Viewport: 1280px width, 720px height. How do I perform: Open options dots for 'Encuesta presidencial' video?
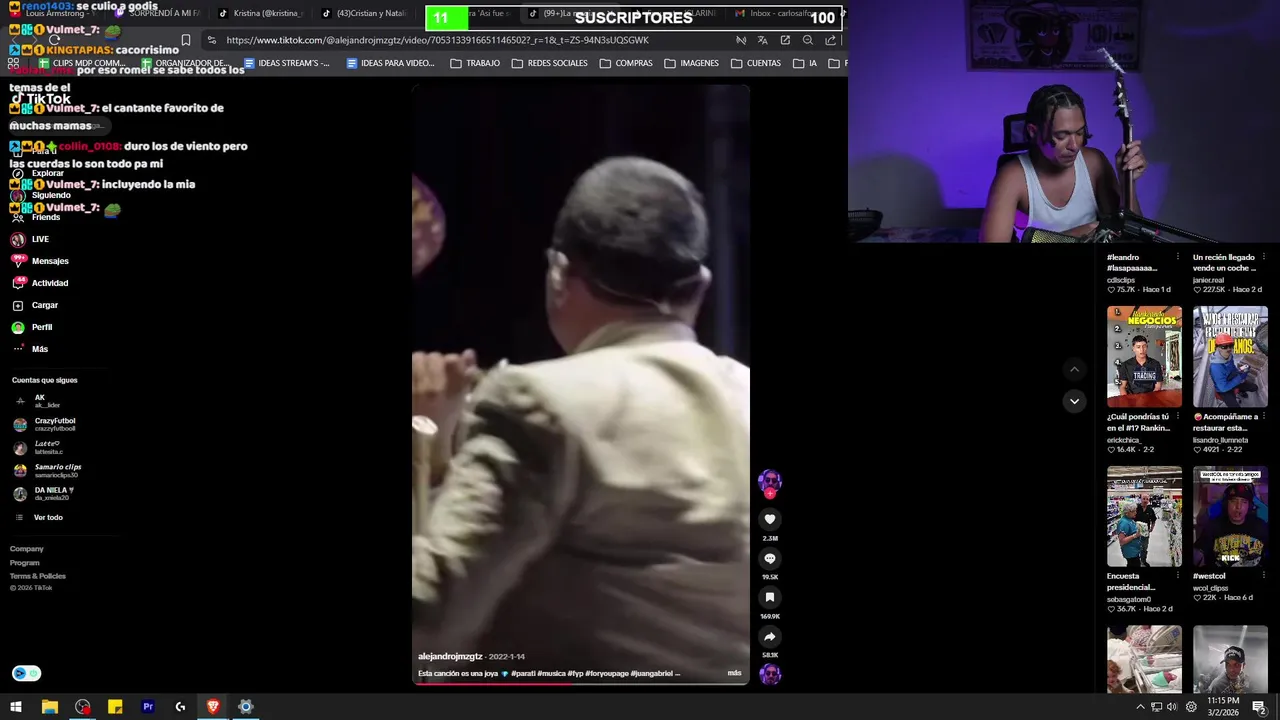(x=1177, y=577)
